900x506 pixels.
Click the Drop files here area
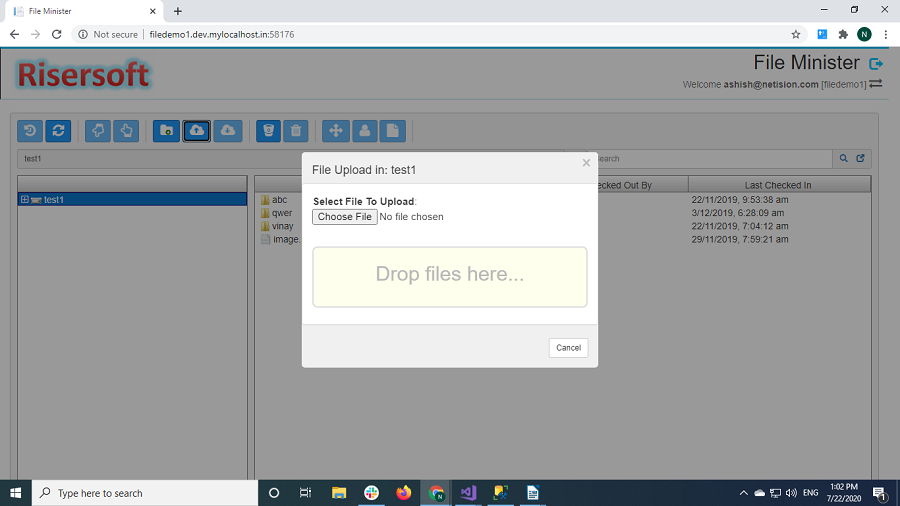point(449,276)
